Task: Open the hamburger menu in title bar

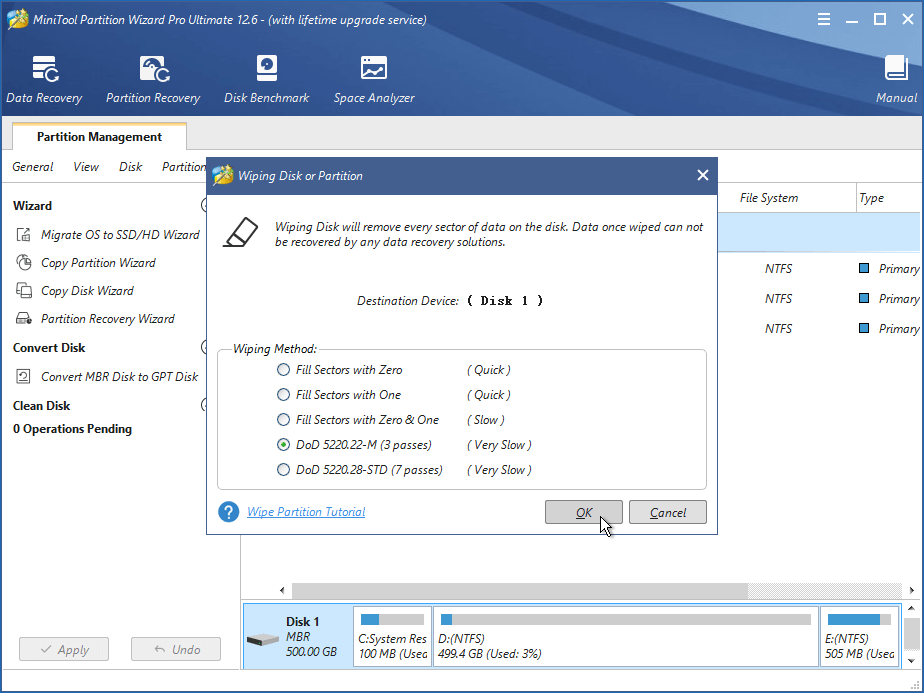Action: [824, 19]
